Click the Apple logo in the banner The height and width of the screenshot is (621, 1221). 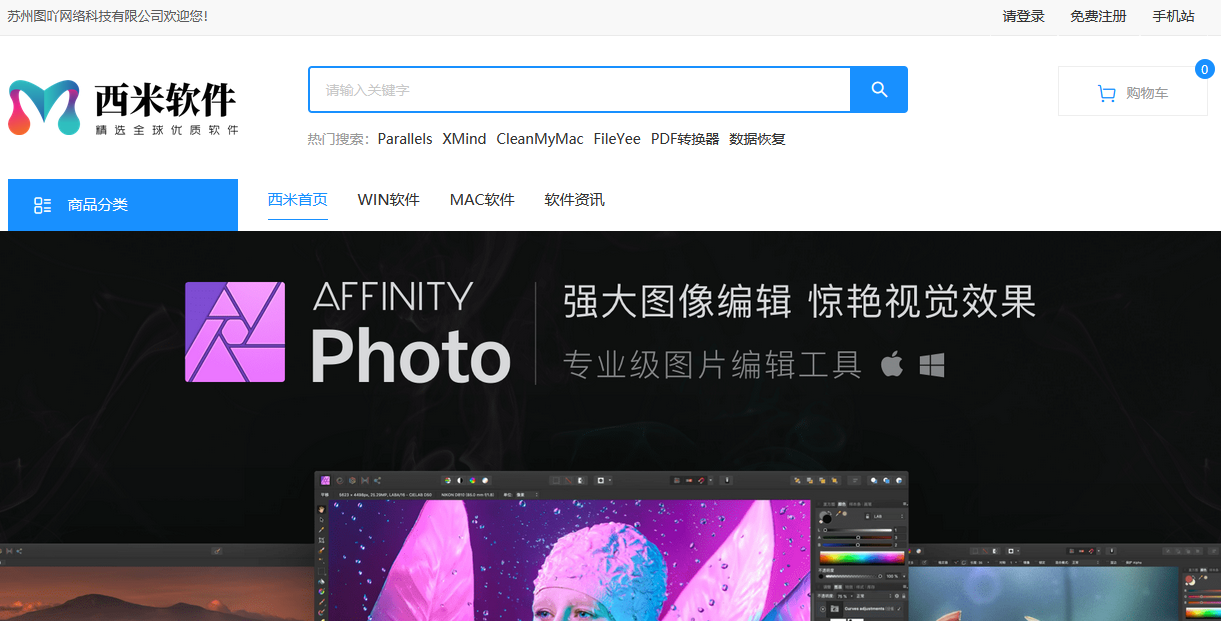tap(891, 365)
